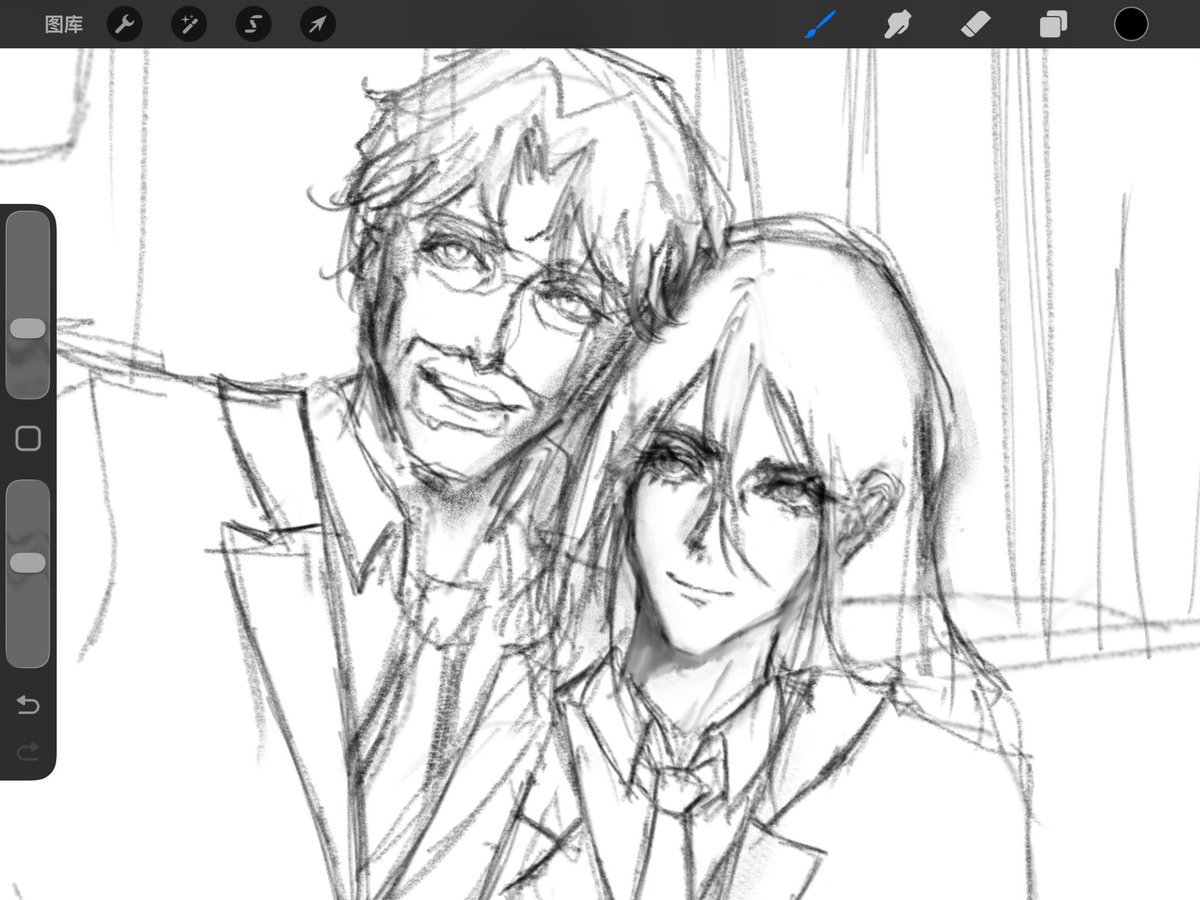Undo the last stroke
The image size is (1200, 900).
tap(28, 706)
